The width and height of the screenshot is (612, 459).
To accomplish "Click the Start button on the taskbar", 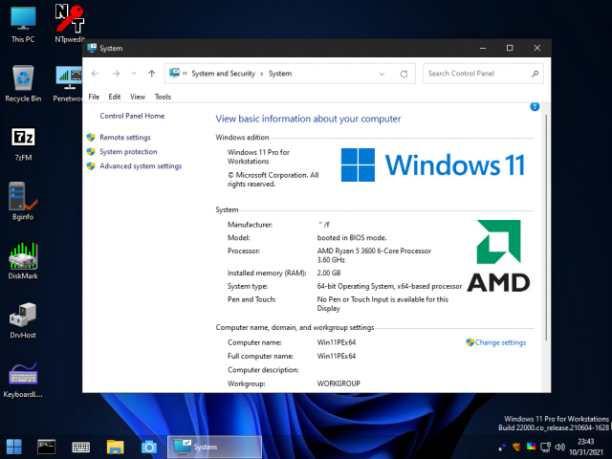I will [x=14, y=447].
